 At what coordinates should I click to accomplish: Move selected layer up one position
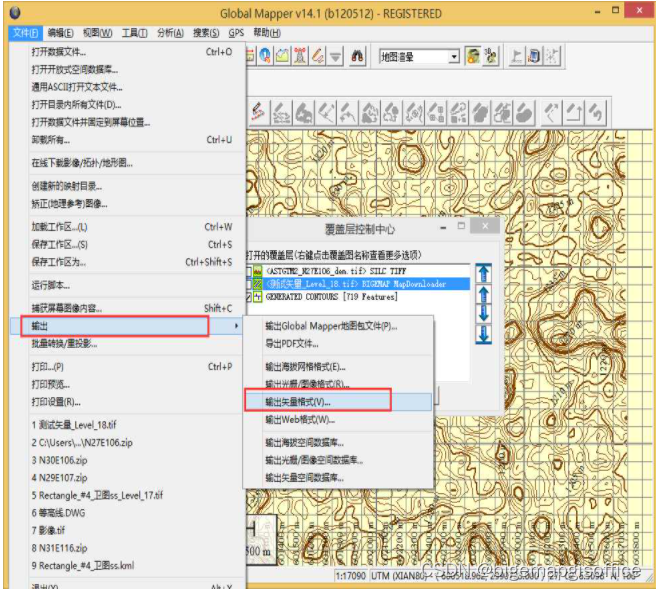[484, 294]
